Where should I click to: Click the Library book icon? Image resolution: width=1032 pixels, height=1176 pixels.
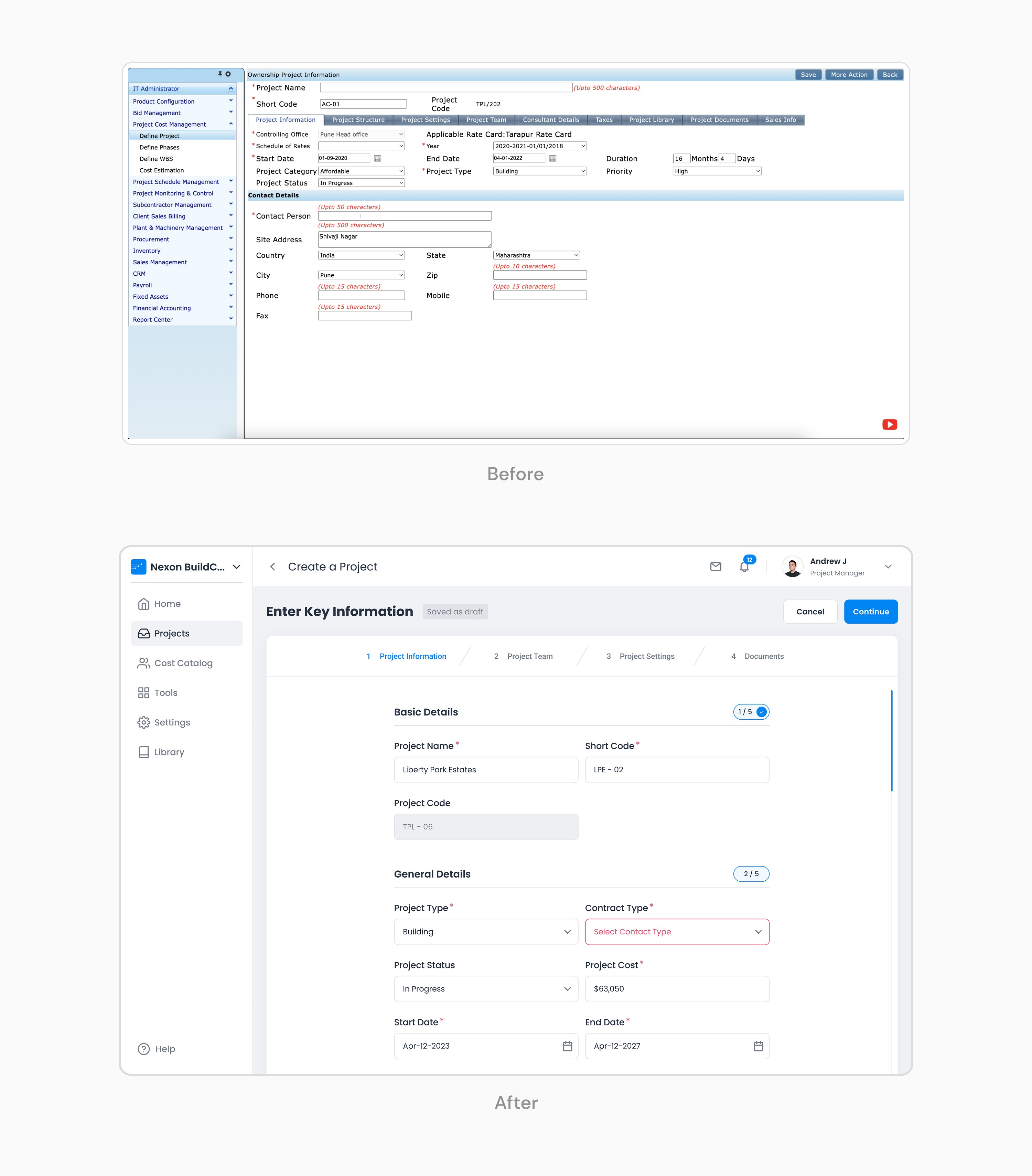point(144,752)
